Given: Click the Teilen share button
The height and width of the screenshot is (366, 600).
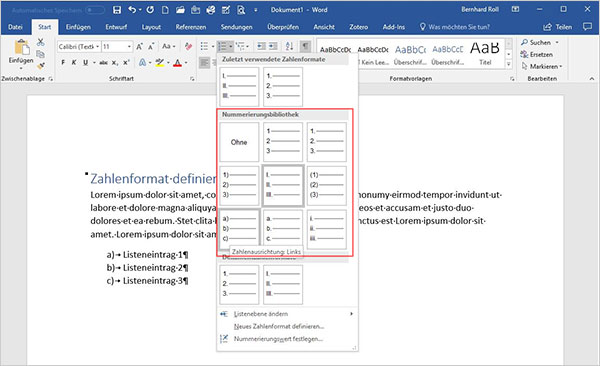Looking at the screenshot, I should (x=558, y=27).
